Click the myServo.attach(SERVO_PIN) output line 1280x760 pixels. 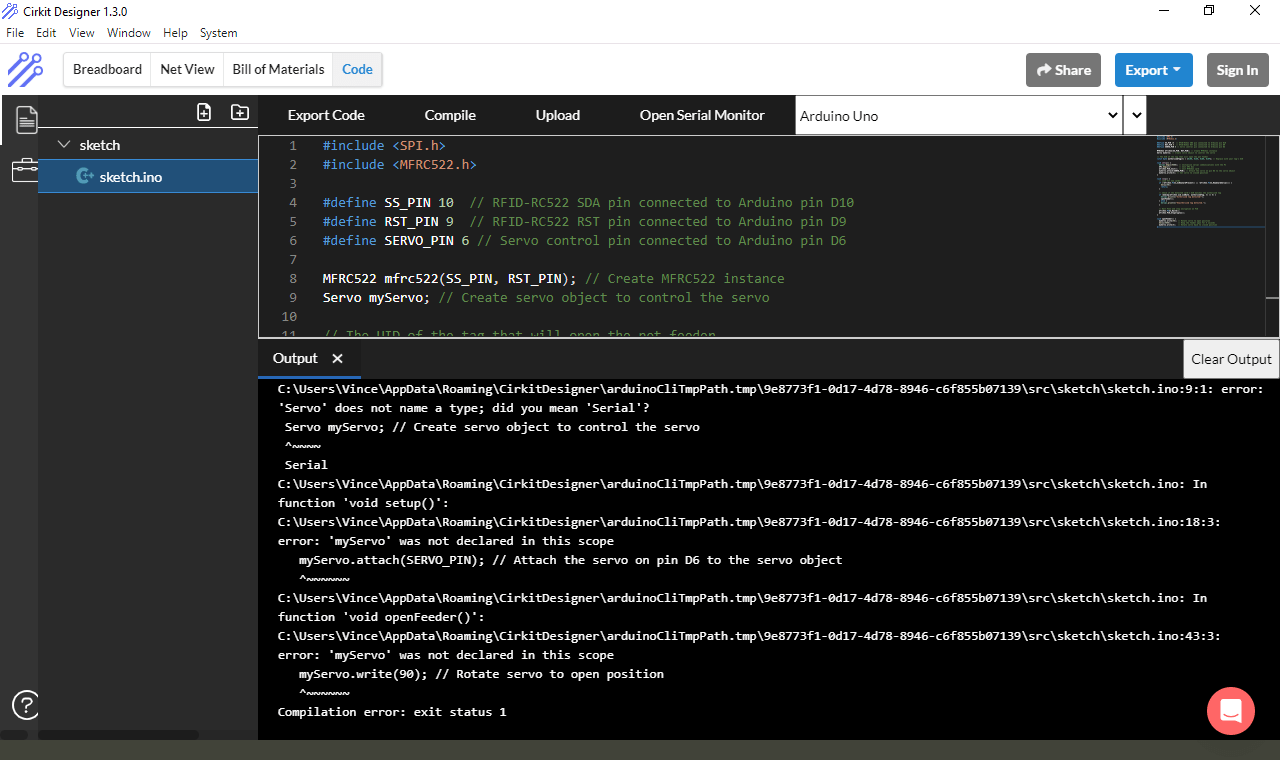pyautogui.click(x=570, y=560)
